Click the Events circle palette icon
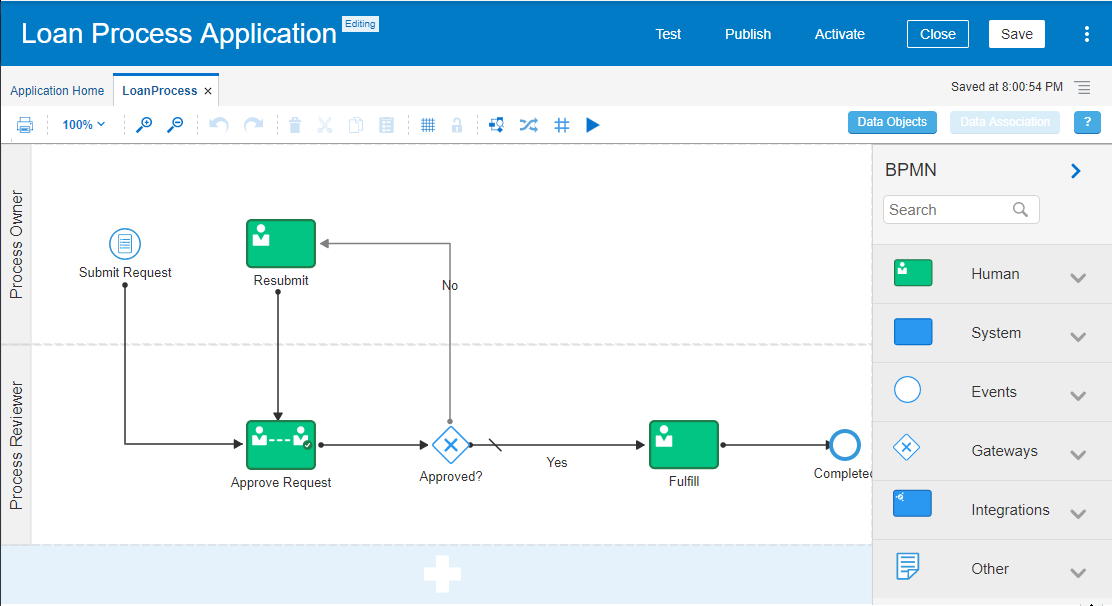Image resolution: width=1112 pixels, height=606 pixels. (907, 390)
